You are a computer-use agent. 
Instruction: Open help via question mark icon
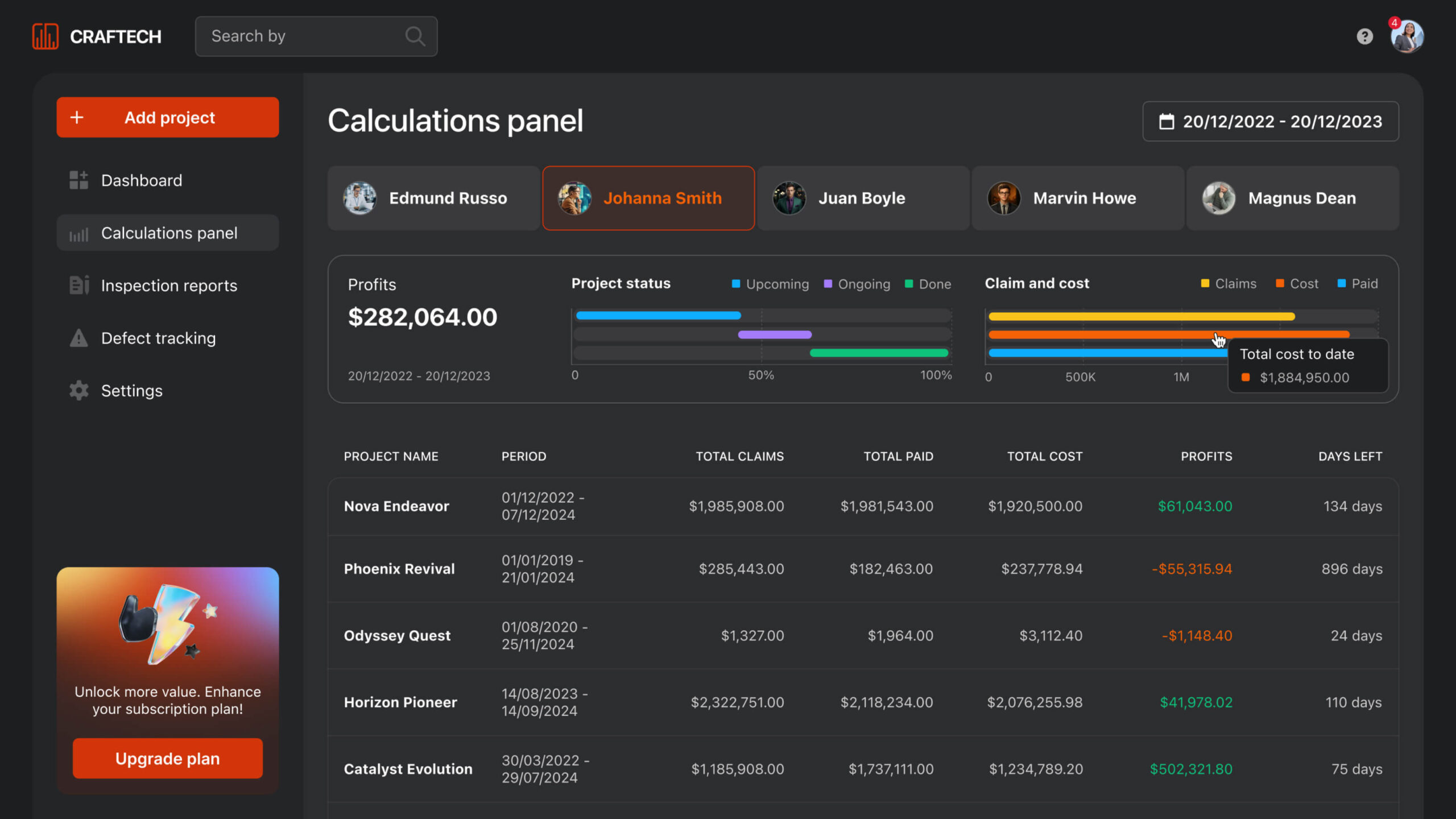[x=1364, y=36]
